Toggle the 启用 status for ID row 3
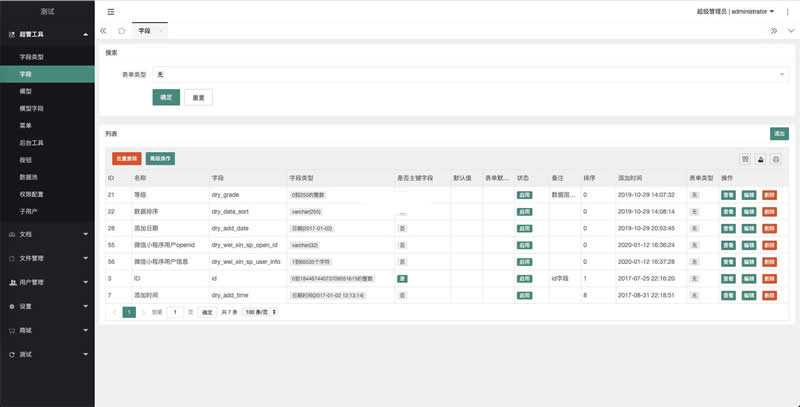Screen dimensions: 800x407 pyautogui.click(x=524, y=278)
